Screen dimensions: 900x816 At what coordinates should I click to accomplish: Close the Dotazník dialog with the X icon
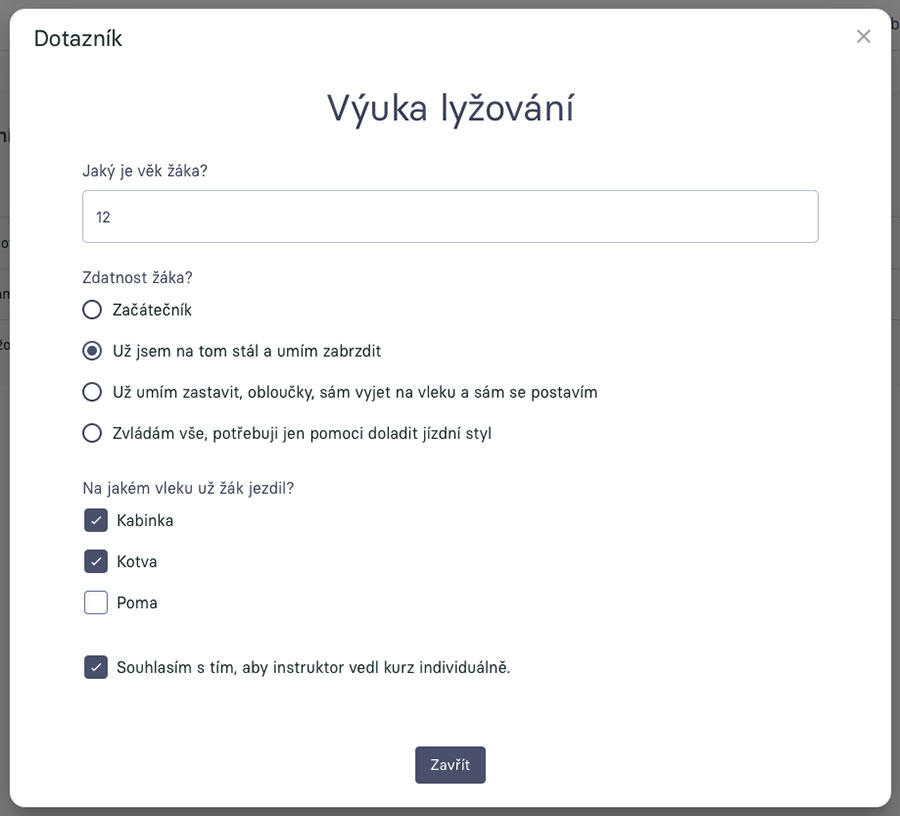pyautogui.click(x=864, y=37)
